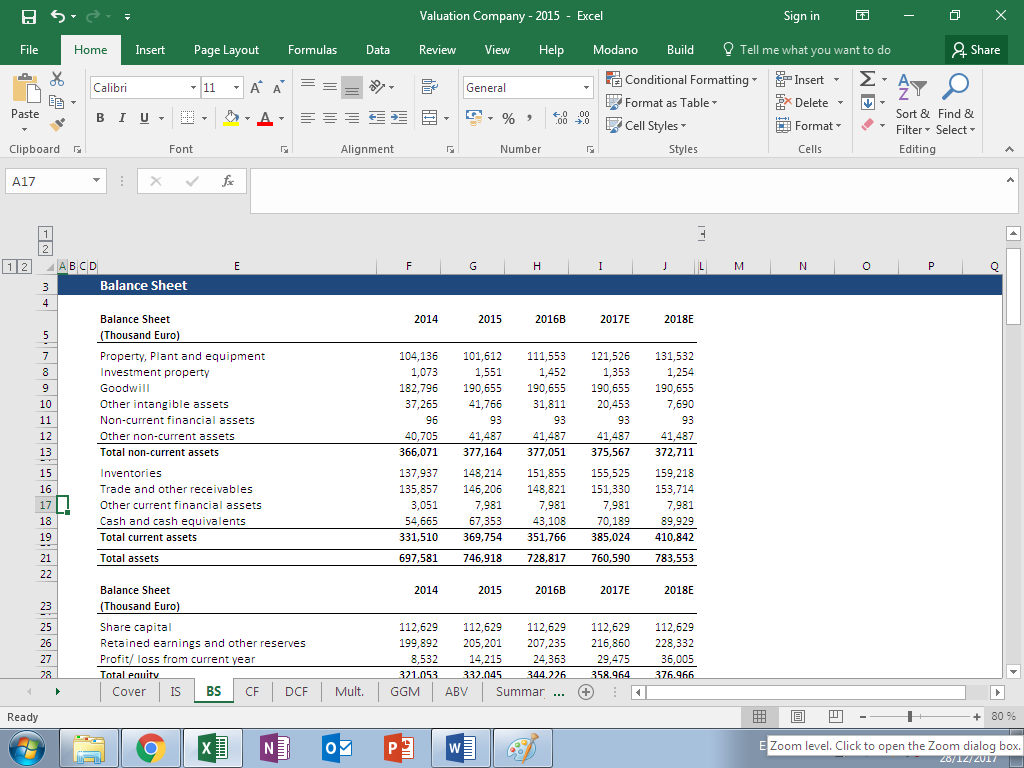Switch to the DCF sheet tab
The height and width of the screenshot is (768, 1024).
297,692
